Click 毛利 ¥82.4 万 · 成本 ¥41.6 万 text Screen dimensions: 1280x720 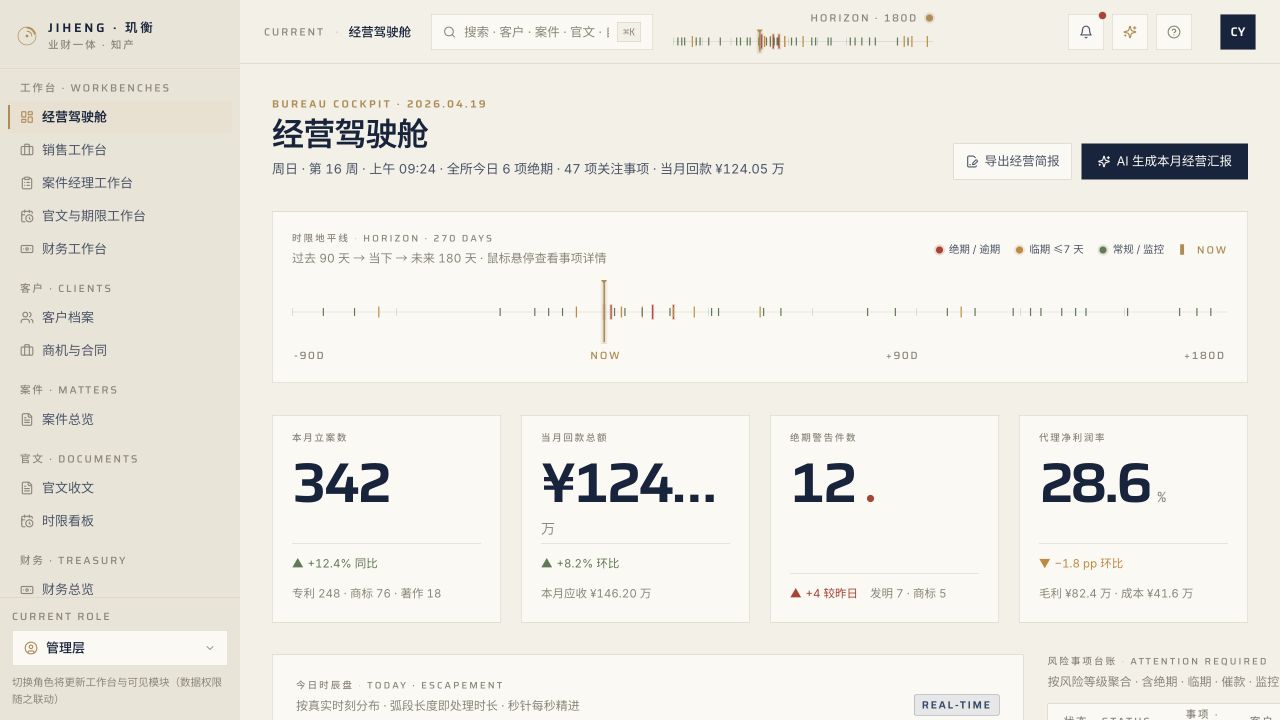click(x=1116, y=594)
